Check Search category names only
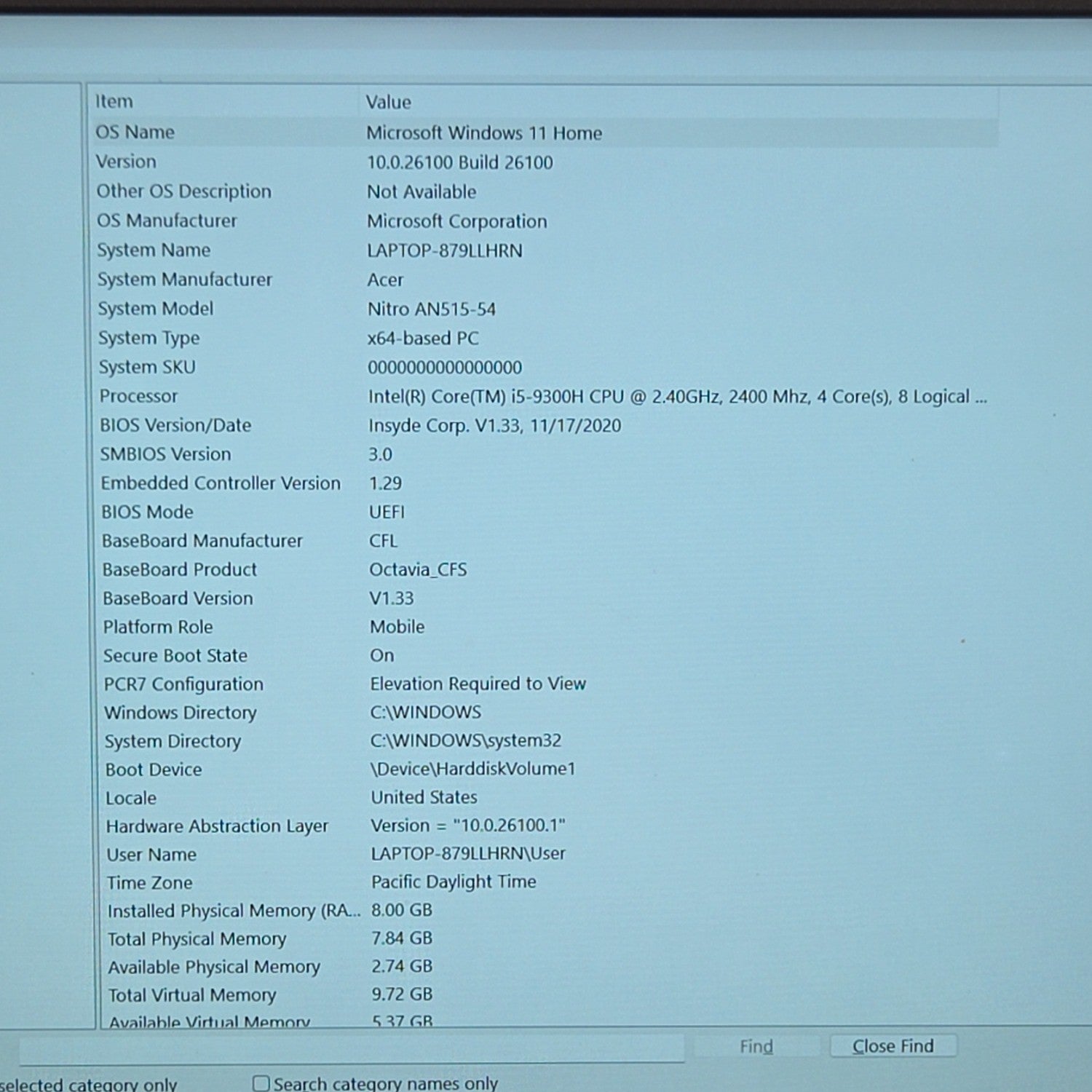This screenshot has height=1092, width=1092. pos(261,1083)
